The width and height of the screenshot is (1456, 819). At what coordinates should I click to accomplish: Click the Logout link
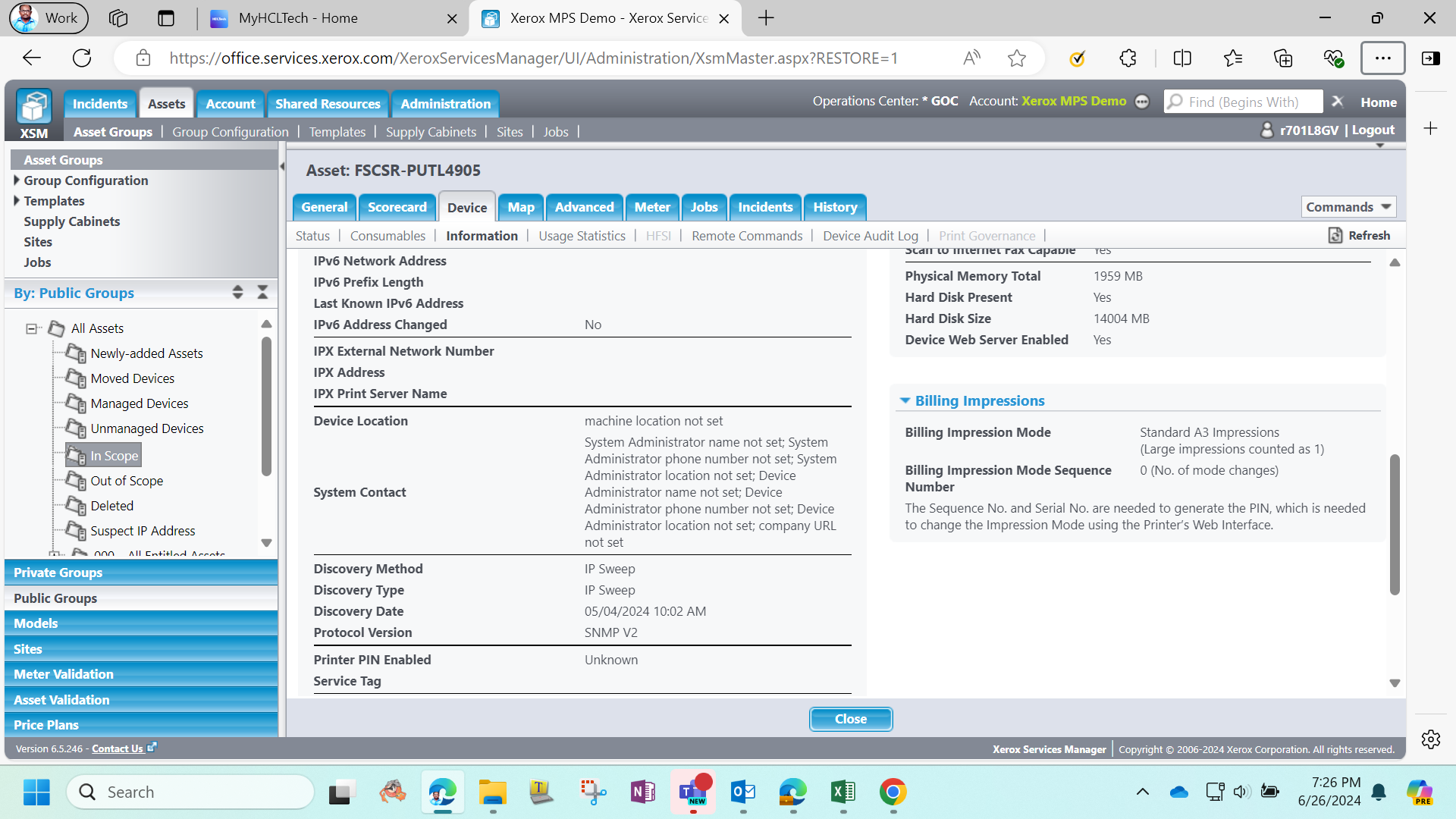1373,130
